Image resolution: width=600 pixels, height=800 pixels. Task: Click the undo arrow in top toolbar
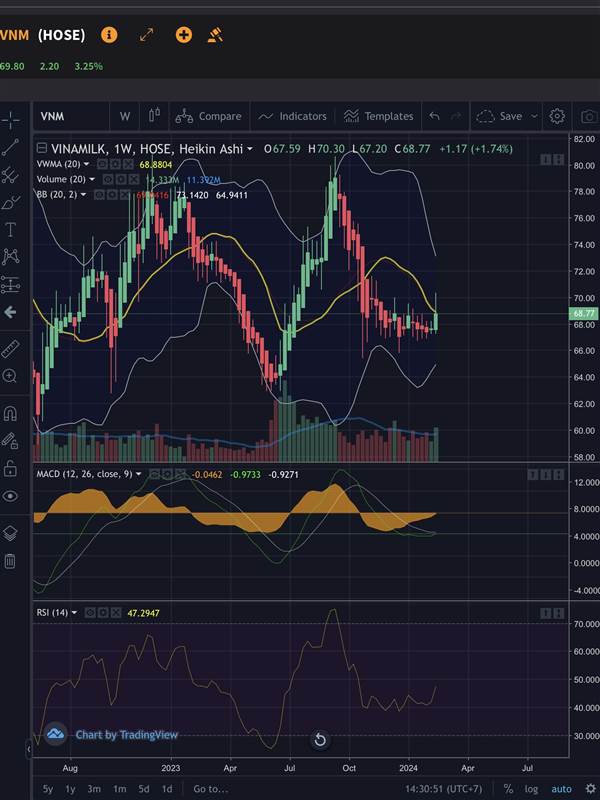click(434, 116)
